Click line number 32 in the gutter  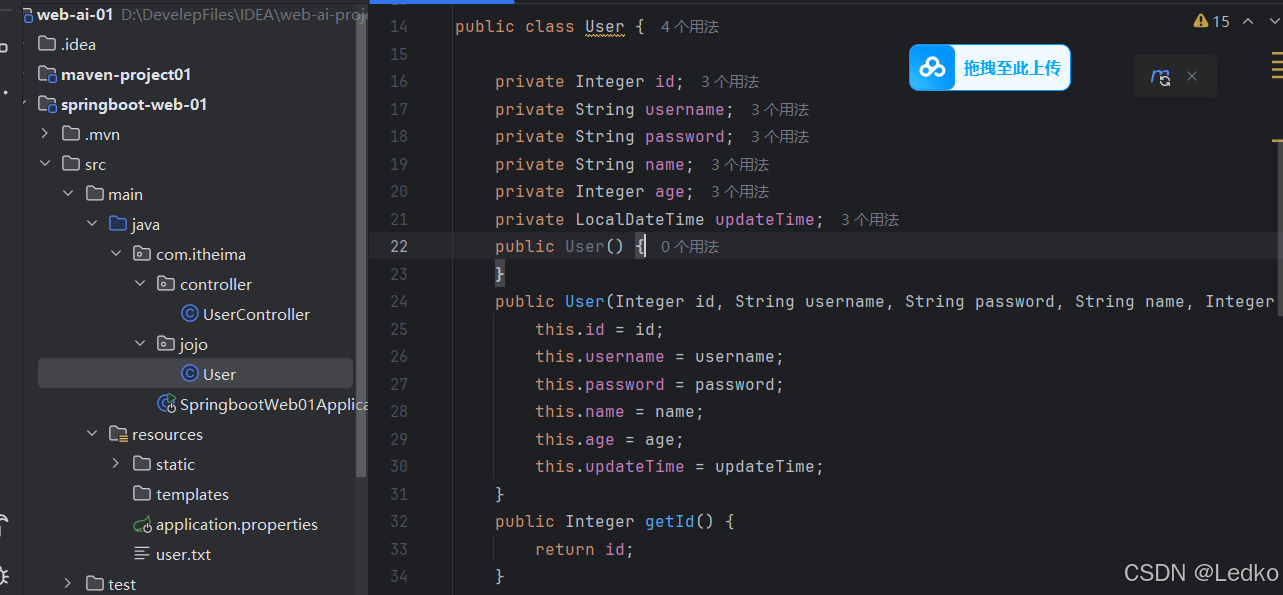point(398,521)
